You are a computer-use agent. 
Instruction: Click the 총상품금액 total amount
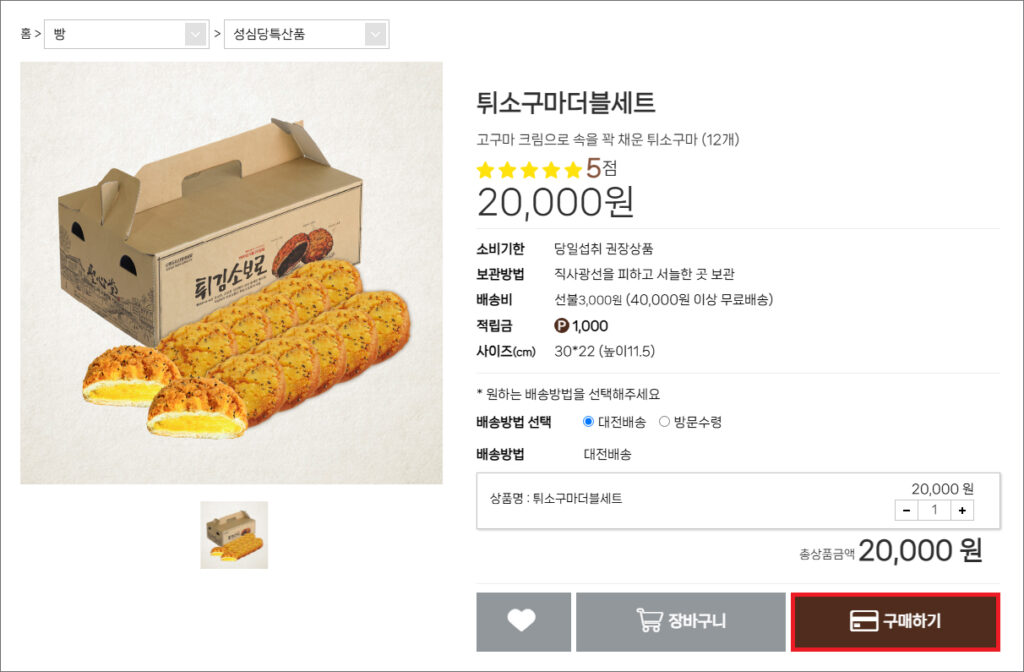919,550
